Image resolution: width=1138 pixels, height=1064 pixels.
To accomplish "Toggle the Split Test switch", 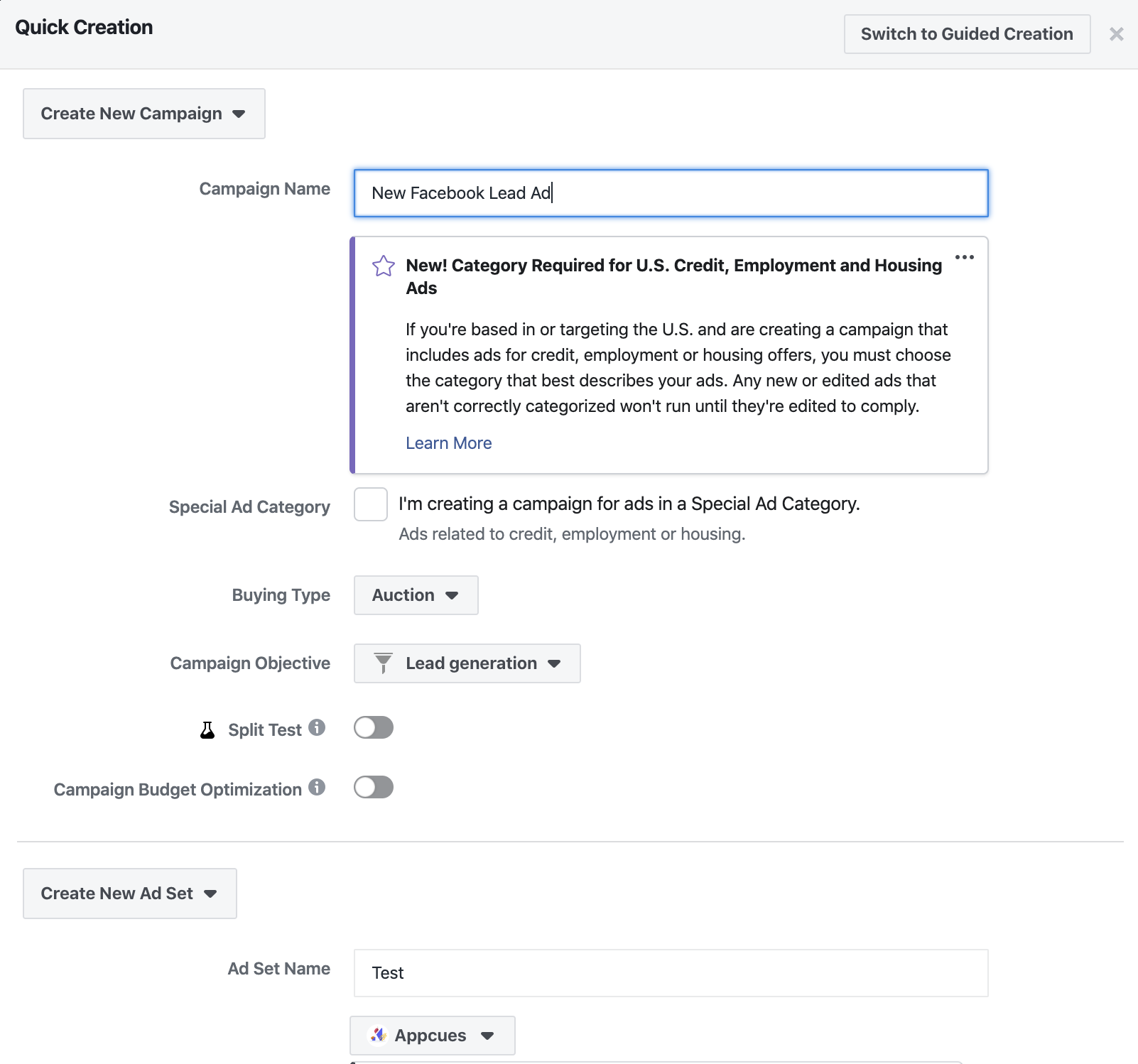I will click(374, 727).
